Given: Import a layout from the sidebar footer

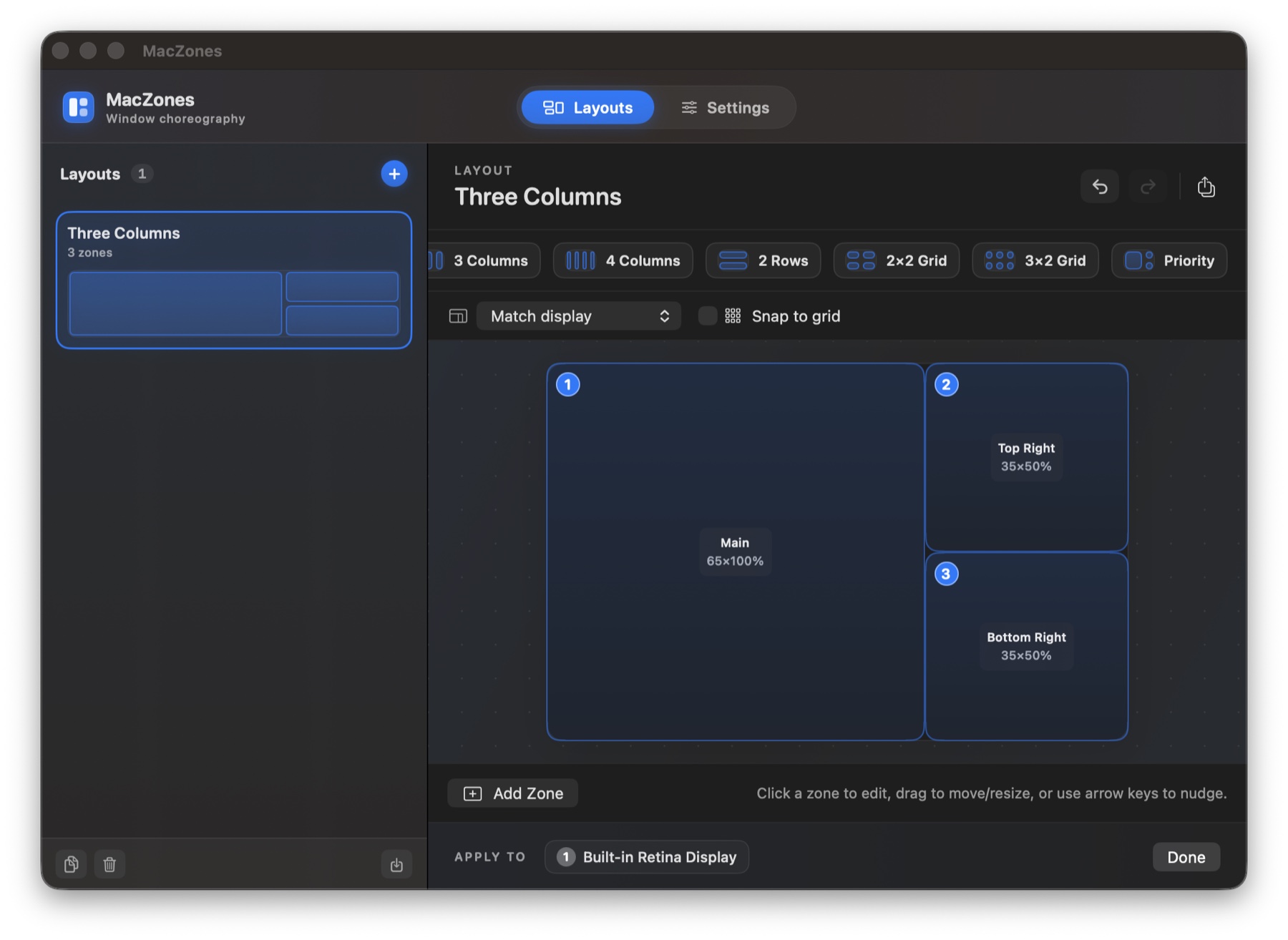Looking at the screenshot, I should [396, 864].
